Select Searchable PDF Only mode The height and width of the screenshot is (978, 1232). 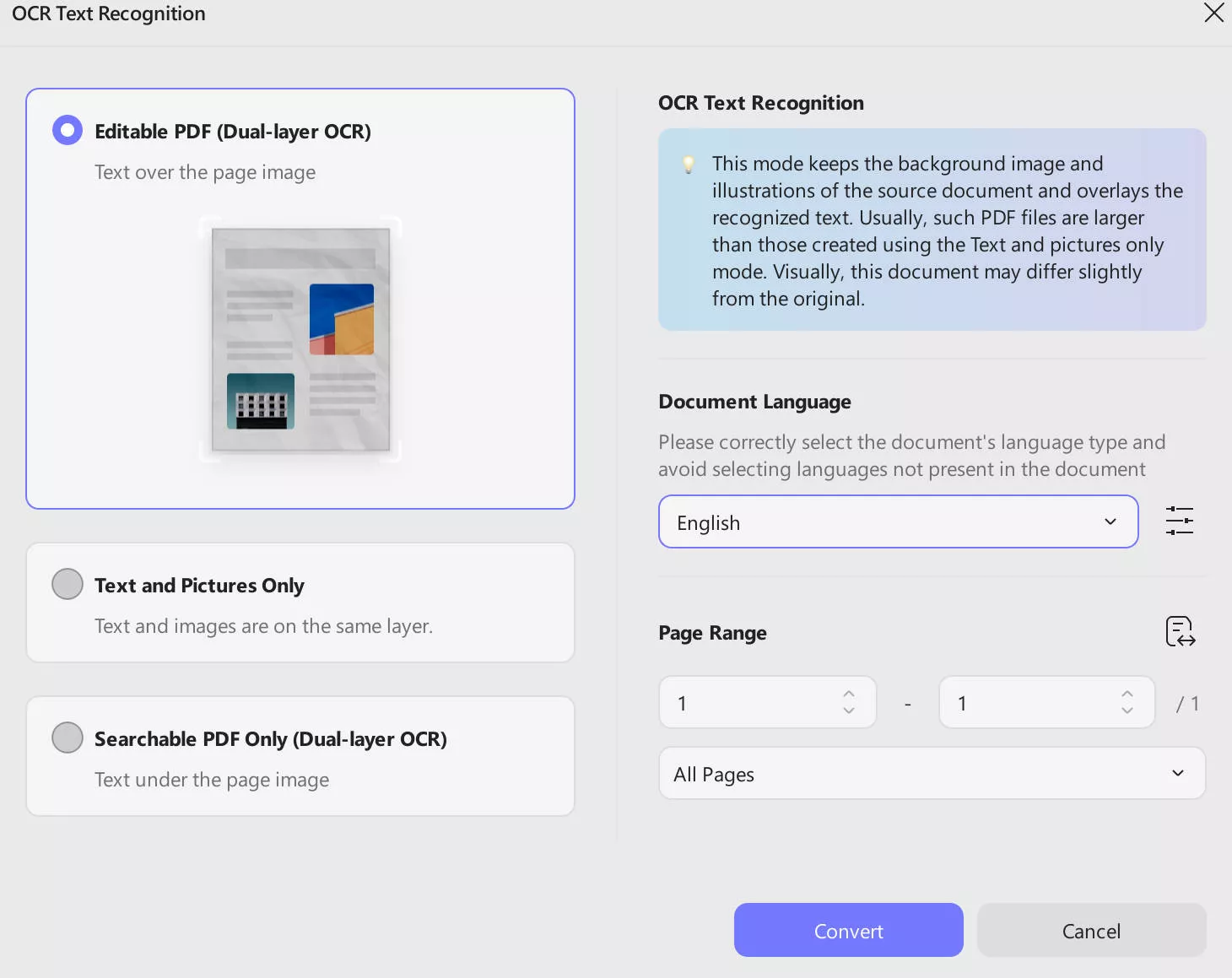click(x=68, y=737)
